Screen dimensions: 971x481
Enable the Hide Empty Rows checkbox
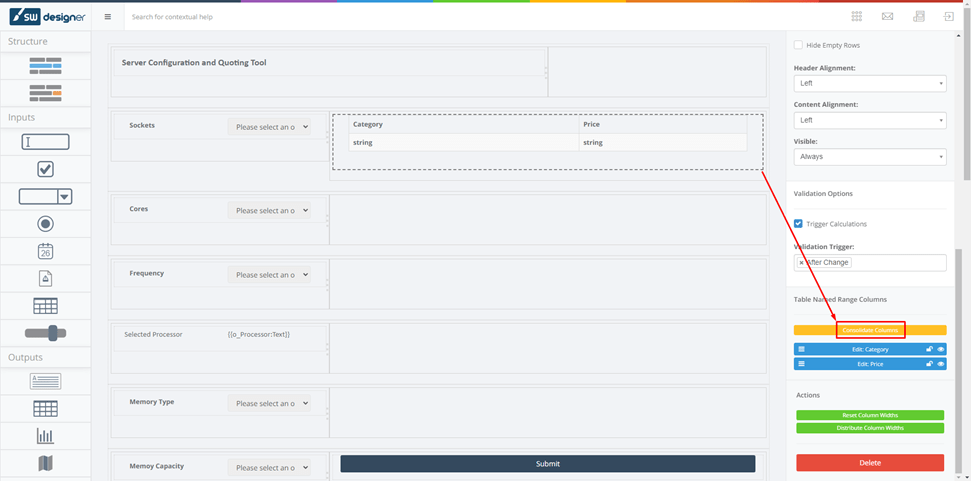tap(798, 45)
